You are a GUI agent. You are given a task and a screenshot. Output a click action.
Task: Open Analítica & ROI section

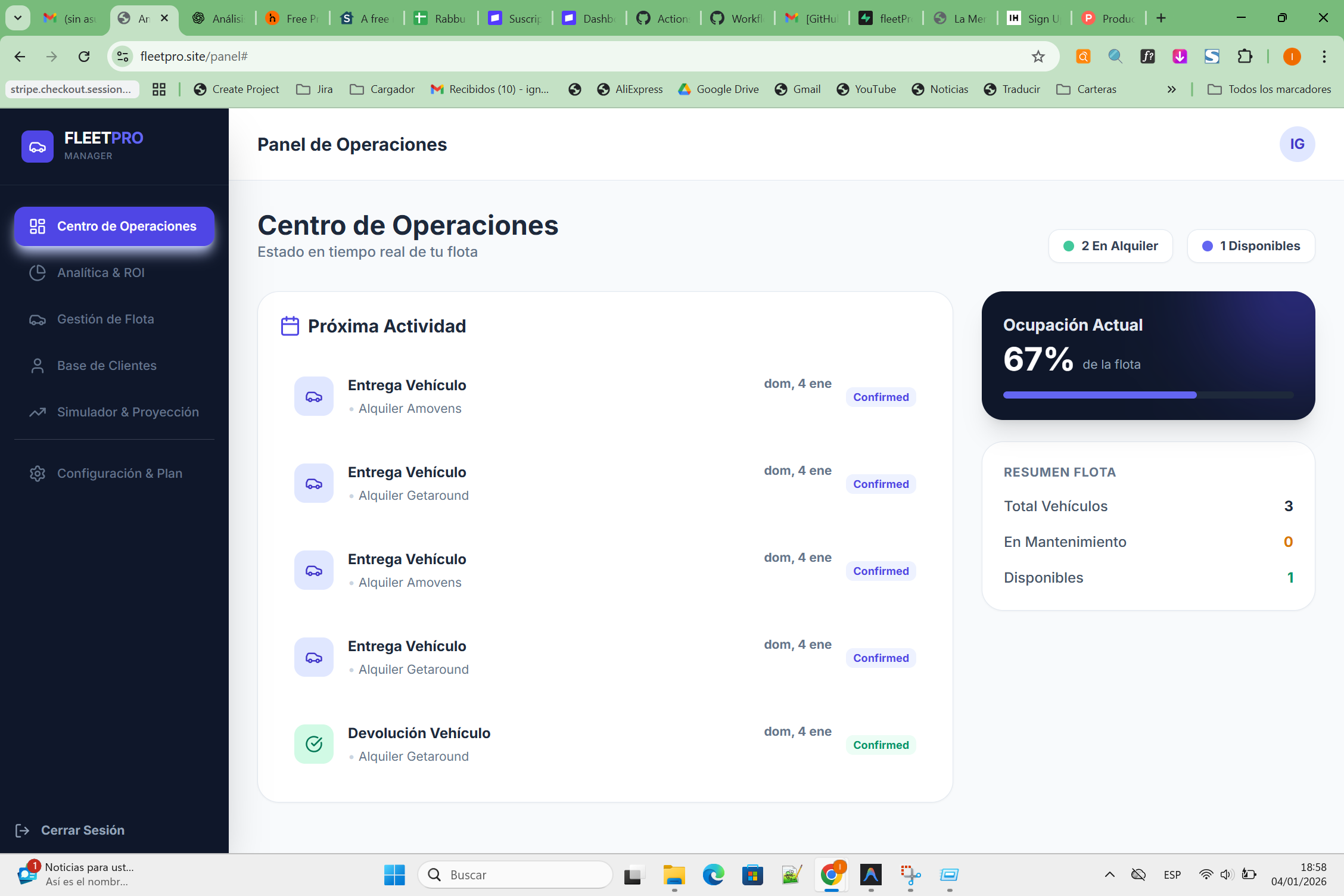pos(101,273)
